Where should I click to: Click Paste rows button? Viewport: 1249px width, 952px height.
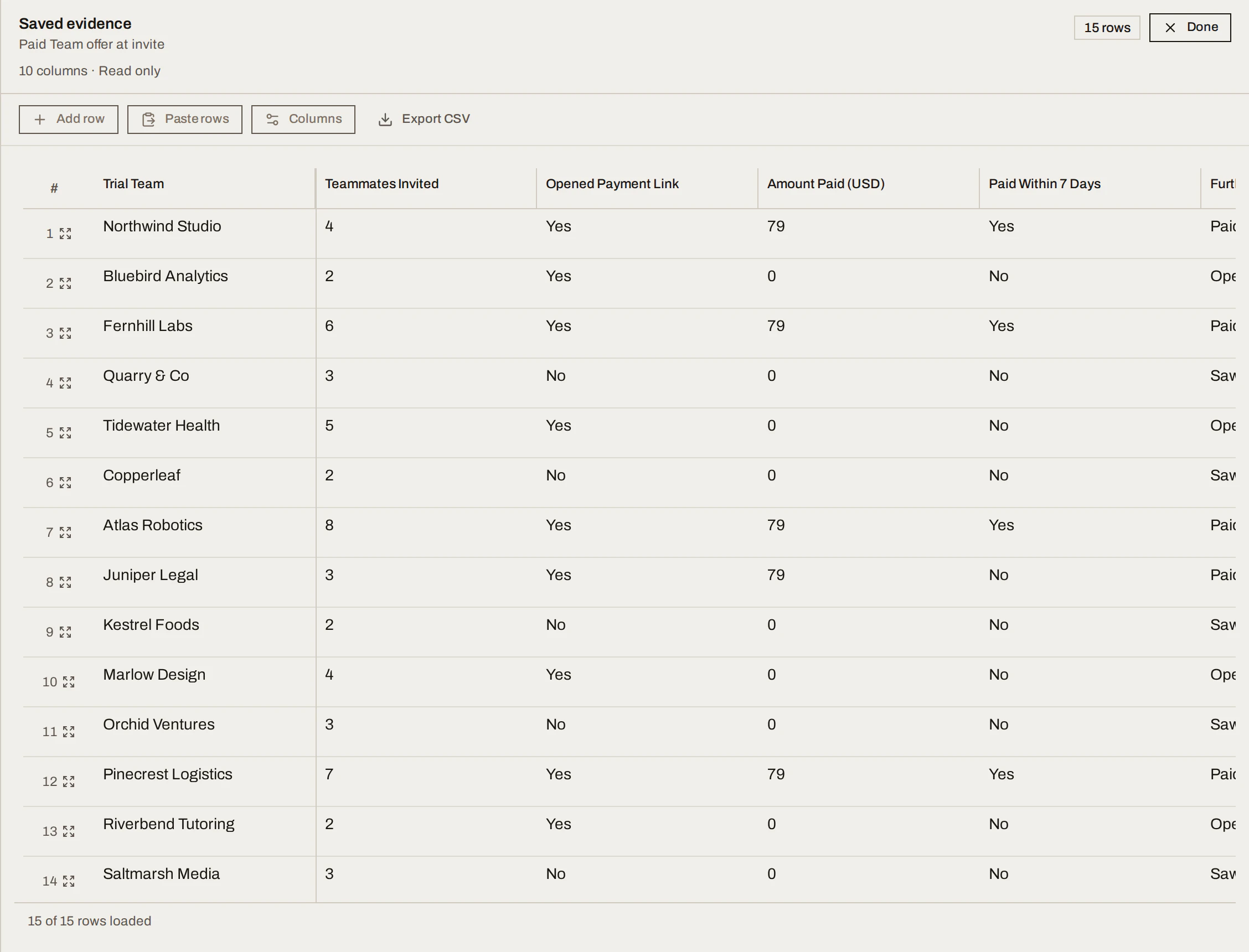click(185, 120)
